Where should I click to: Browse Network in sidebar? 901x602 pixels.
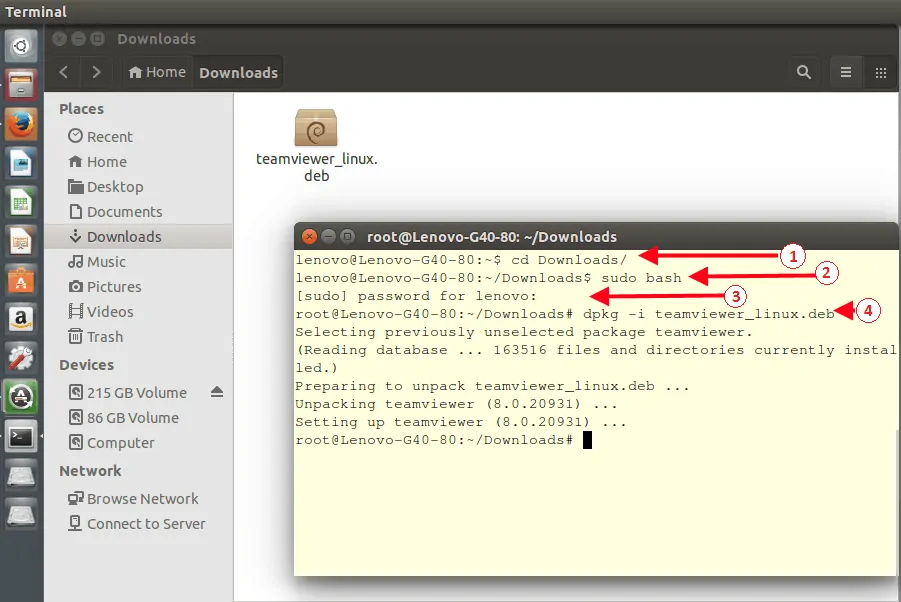click(x=138, y=499)
